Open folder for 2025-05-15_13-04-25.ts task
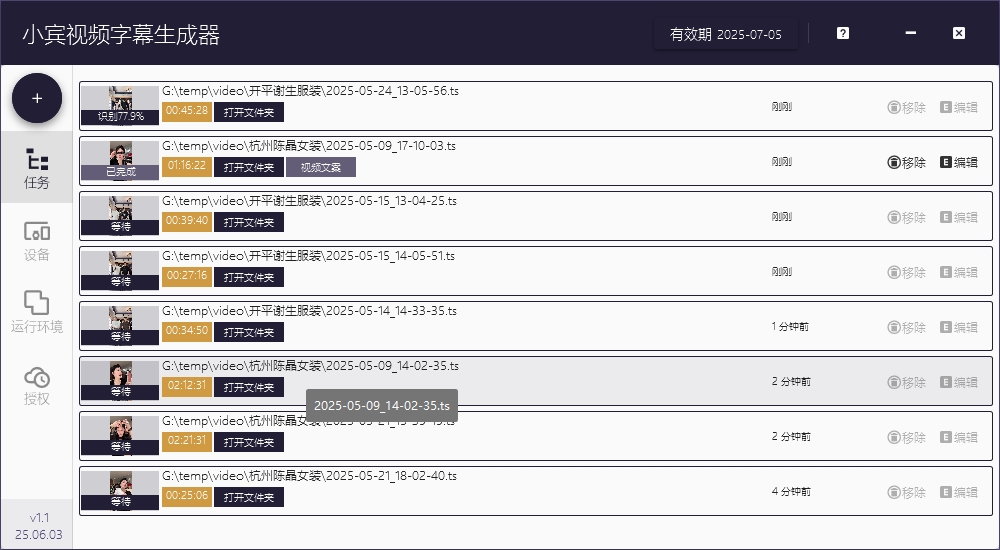1000x550 pixels. [x=248, y=222]
